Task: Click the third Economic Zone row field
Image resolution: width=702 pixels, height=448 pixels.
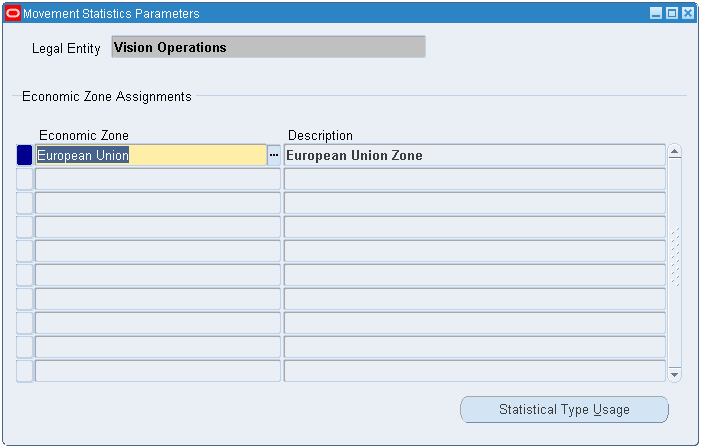Action: pos(157,203)
